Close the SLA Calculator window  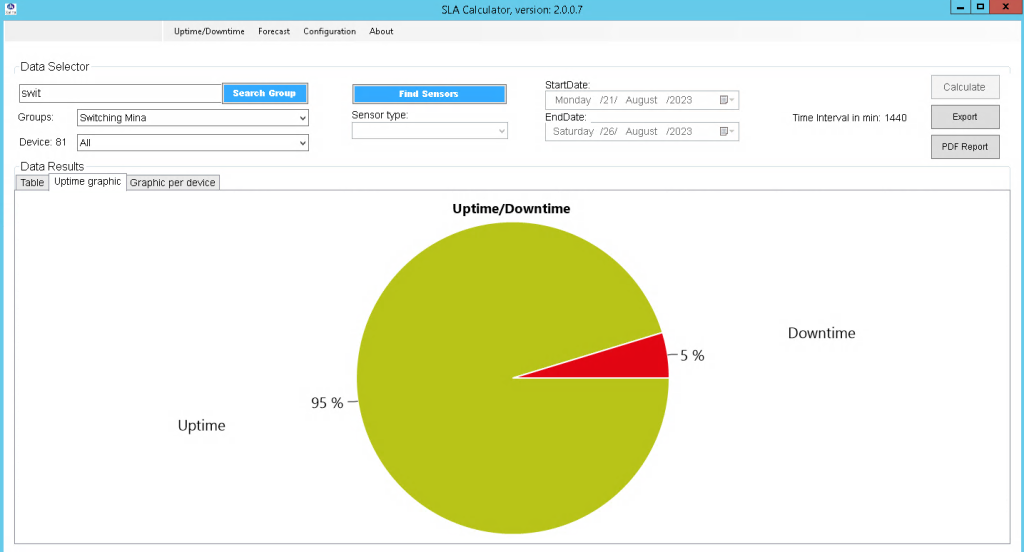[x=1006, y=7]
